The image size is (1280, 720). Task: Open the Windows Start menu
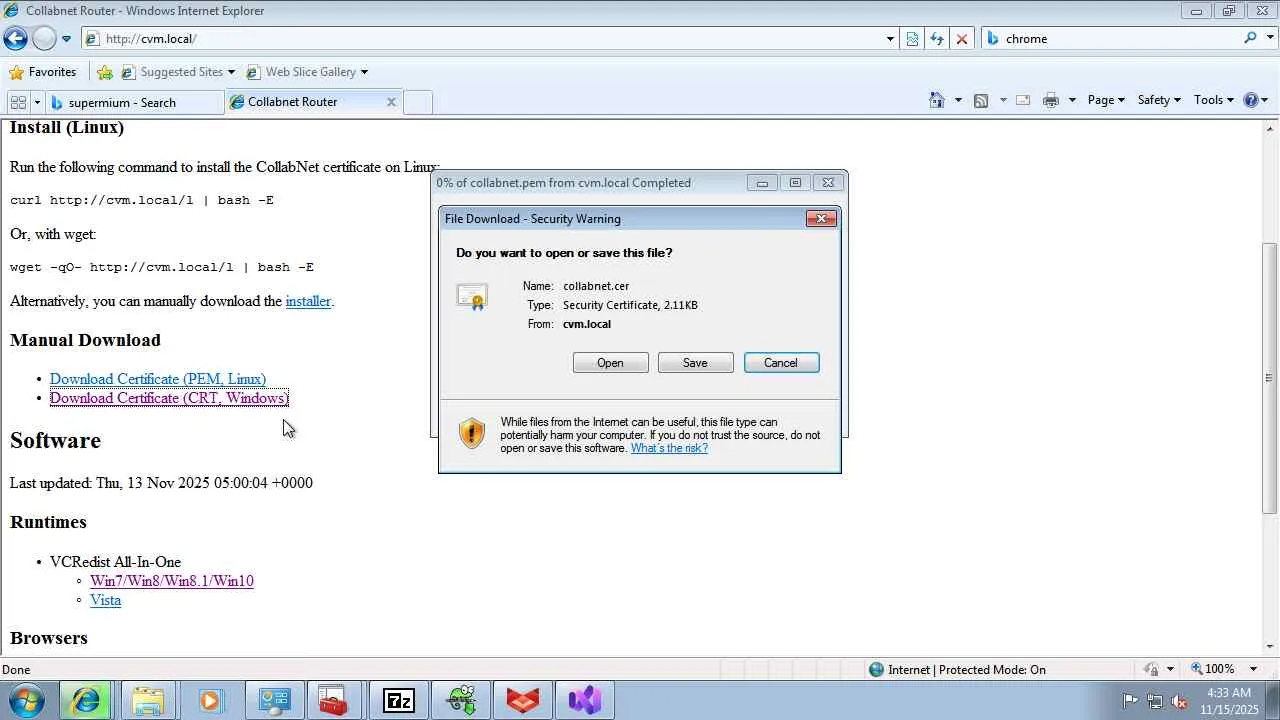[24, 700]
